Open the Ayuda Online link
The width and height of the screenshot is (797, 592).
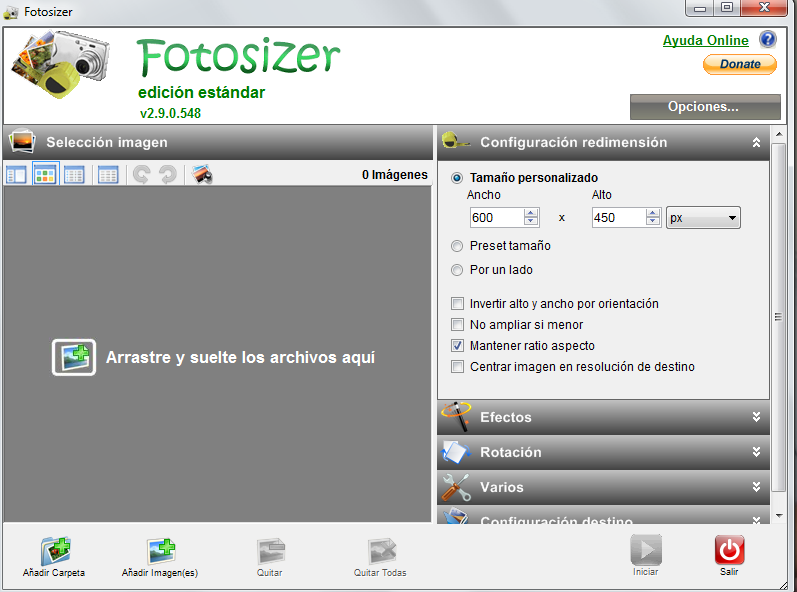pyautogui.click(x=705, y=40)
